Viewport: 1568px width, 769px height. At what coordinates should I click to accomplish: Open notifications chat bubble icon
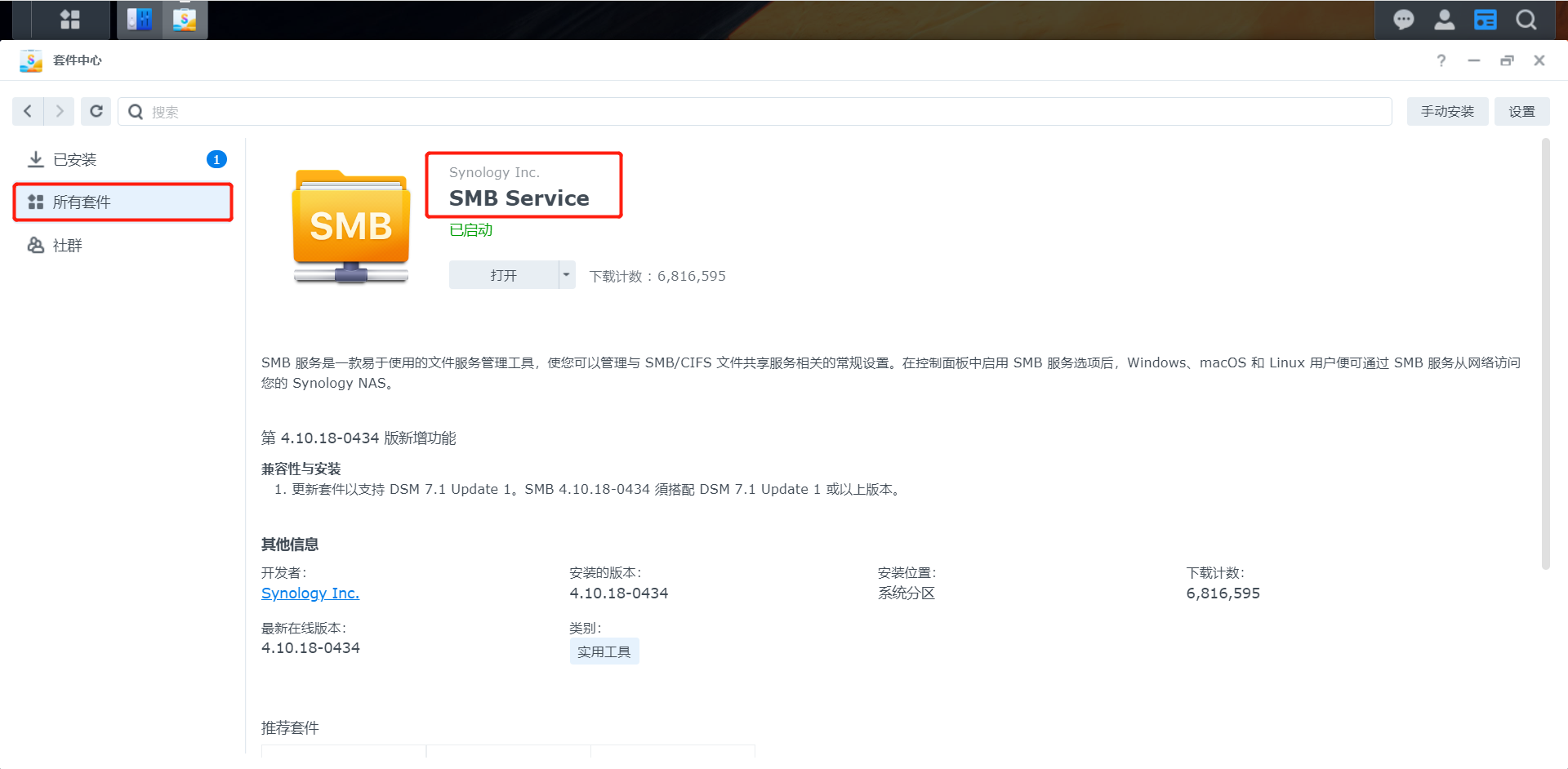click(x=1403, y=20)
